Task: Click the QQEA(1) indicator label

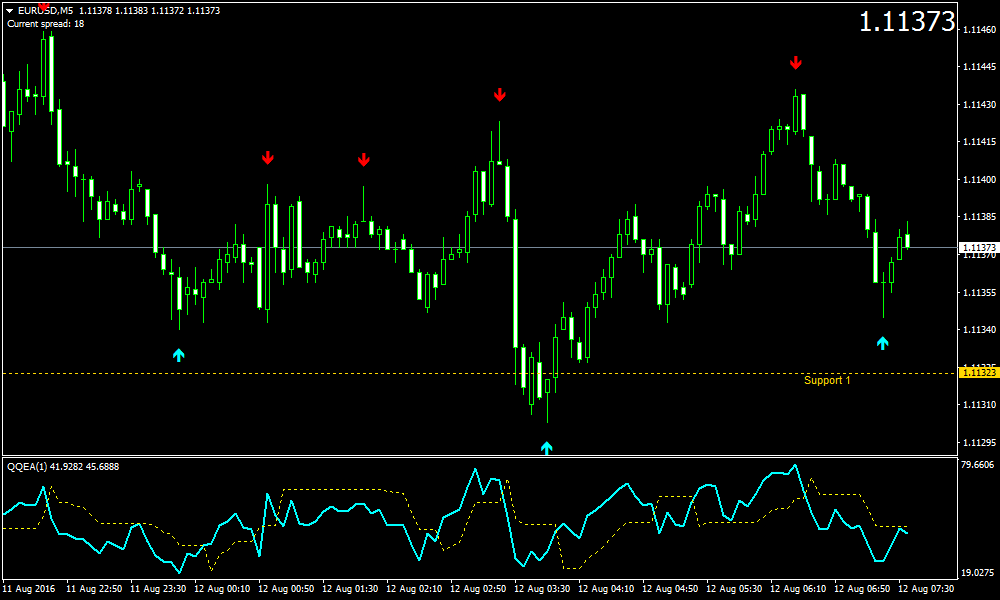Action: [28, 467]
